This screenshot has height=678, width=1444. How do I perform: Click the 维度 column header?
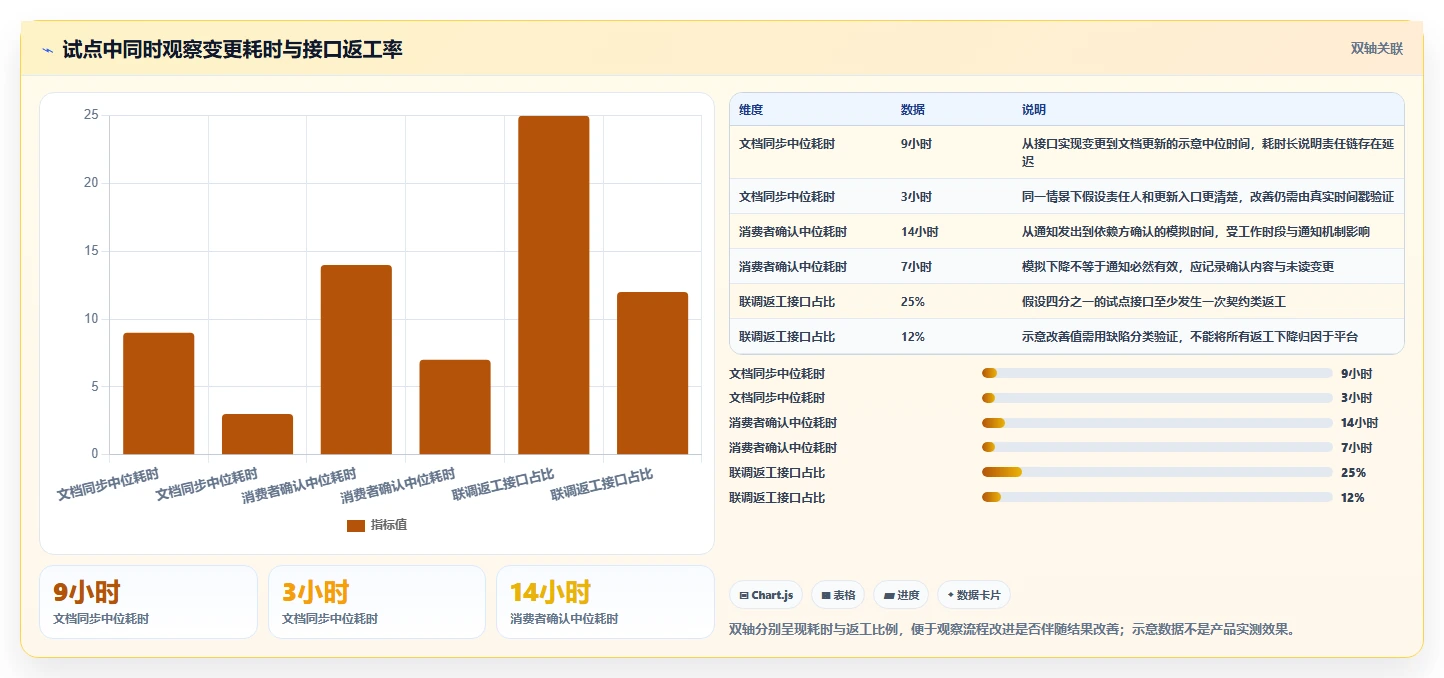click(x=751, y=110)
